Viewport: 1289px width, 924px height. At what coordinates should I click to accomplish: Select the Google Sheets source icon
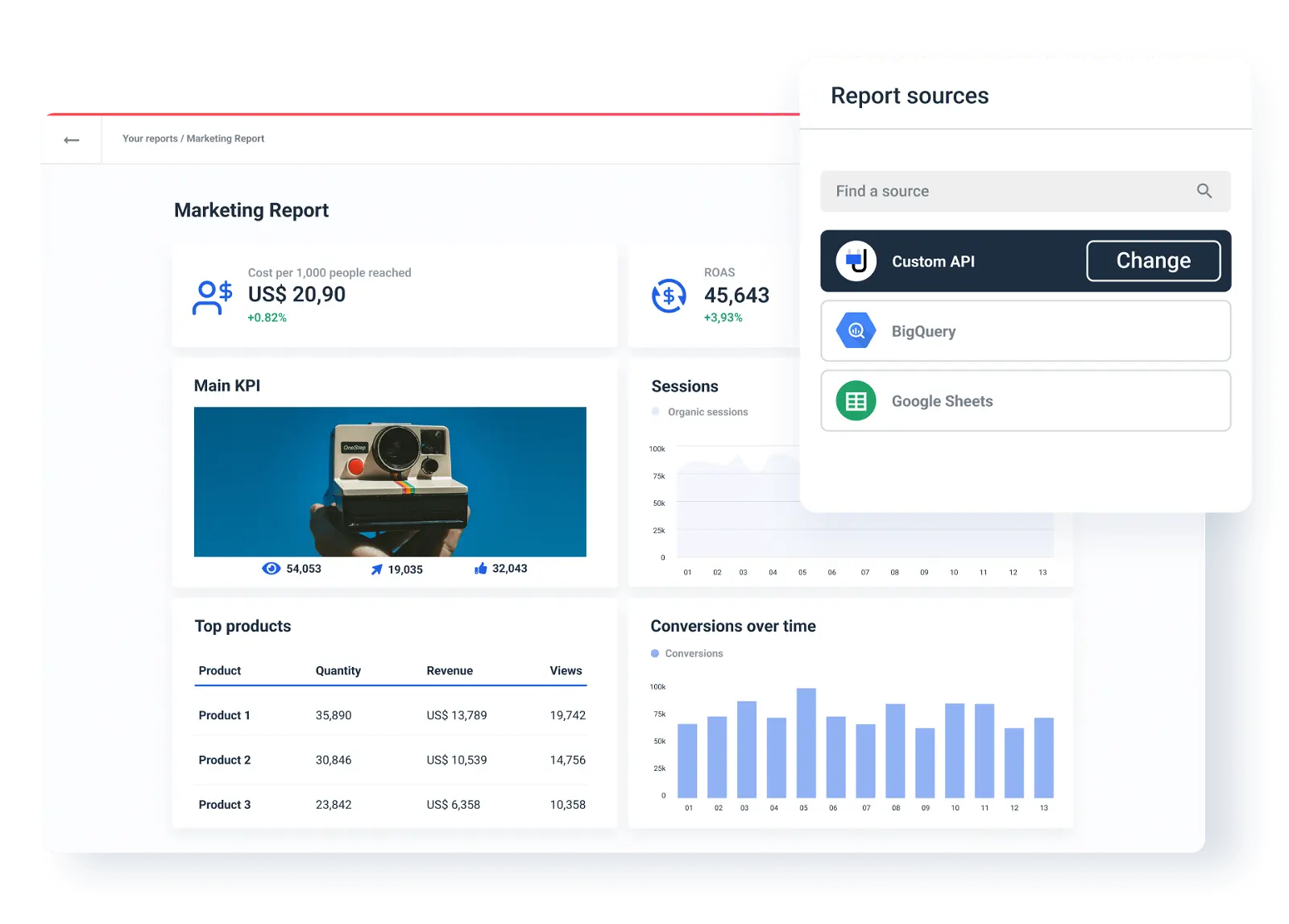tap(855, 400)
